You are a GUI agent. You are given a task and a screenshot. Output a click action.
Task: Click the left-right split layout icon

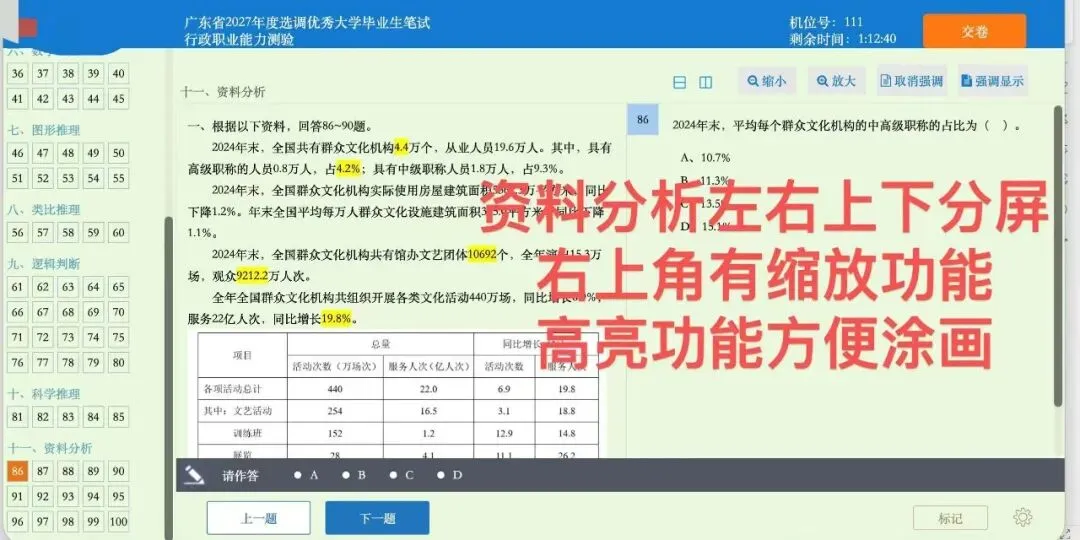[705, 83]
